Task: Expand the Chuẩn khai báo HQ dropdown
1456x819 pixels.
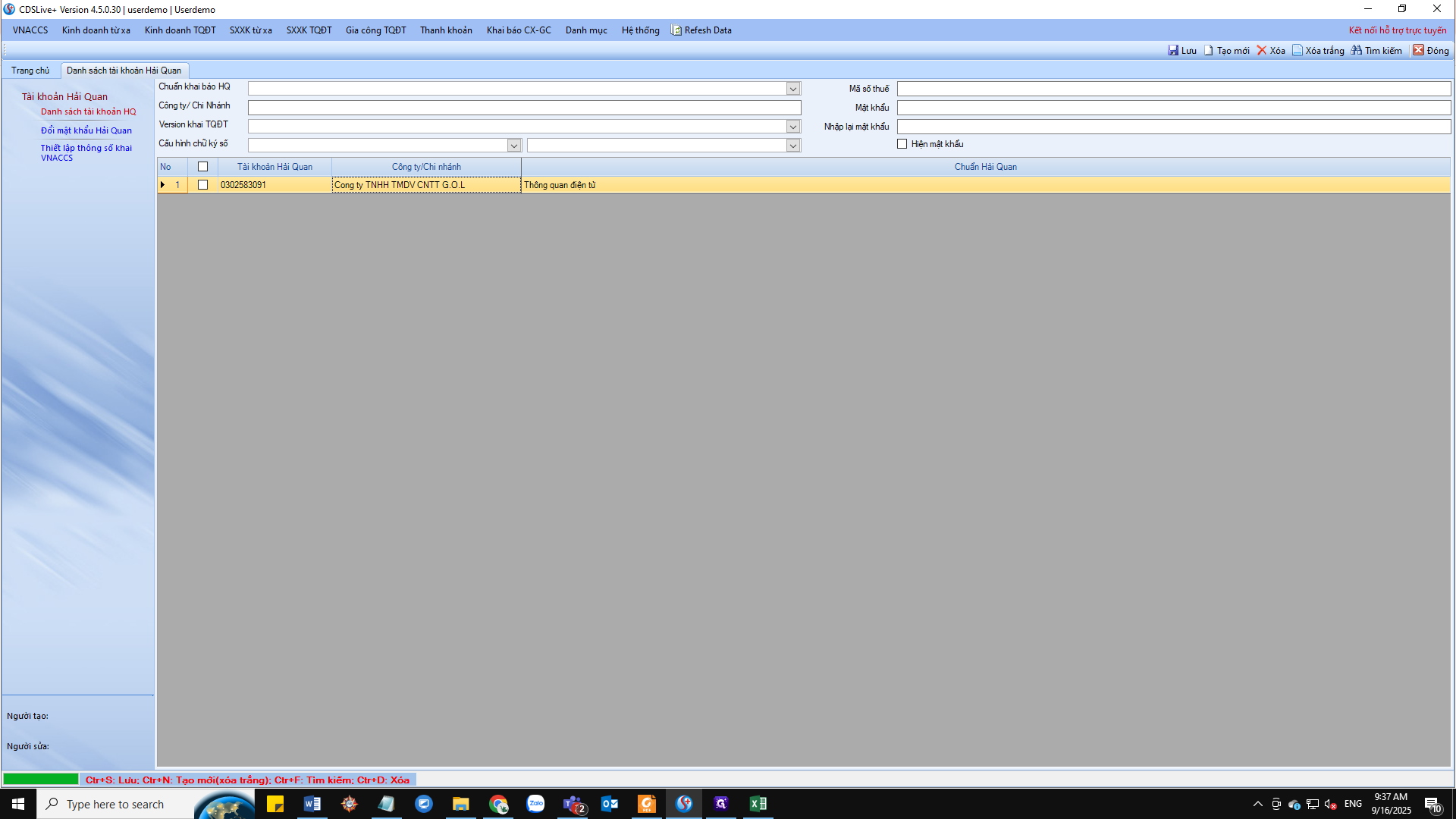Action: click(793, 89)
